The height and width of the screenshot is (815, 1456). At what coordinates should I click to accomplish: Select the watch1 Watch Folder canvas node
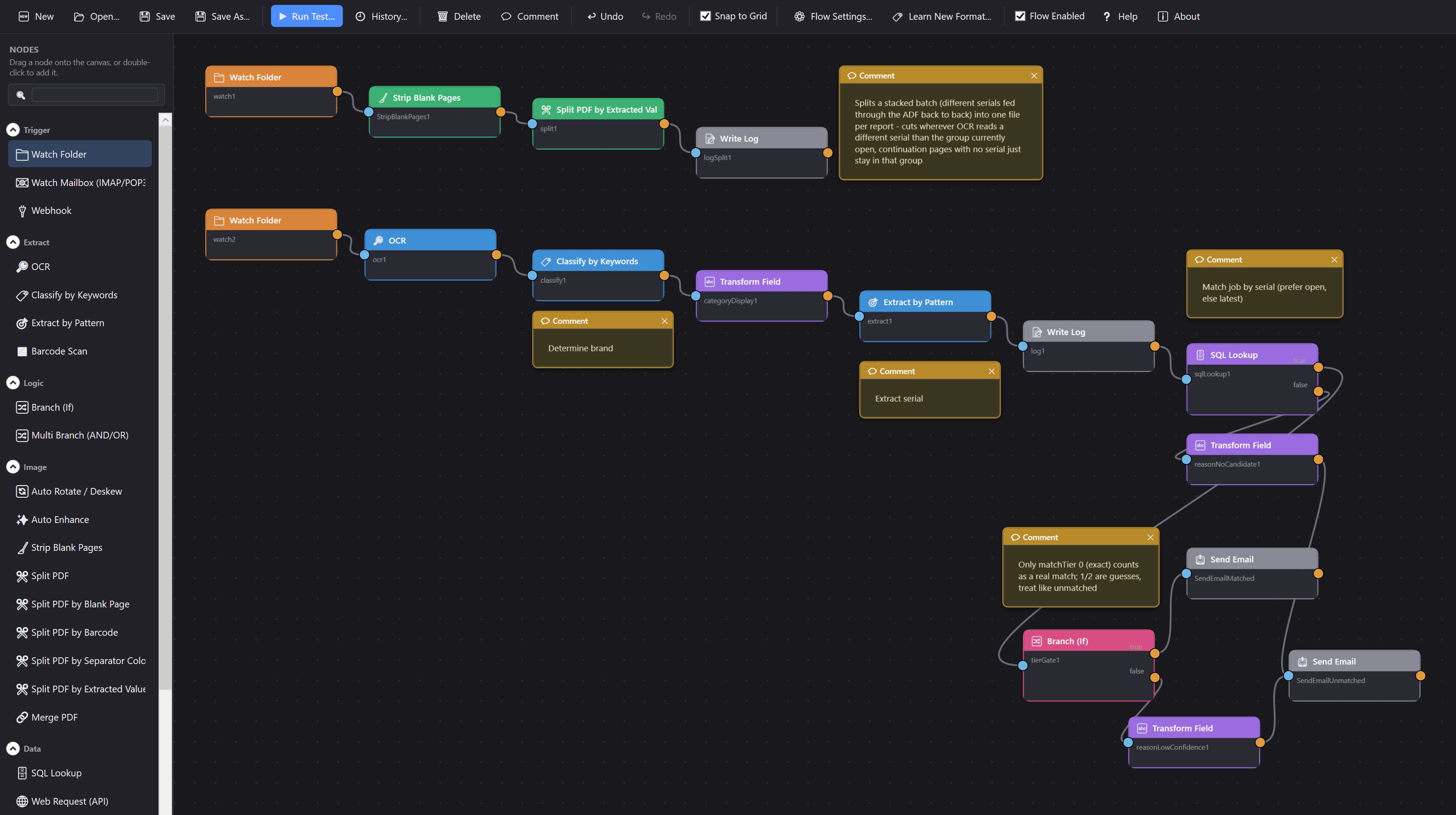pos(271,91)
